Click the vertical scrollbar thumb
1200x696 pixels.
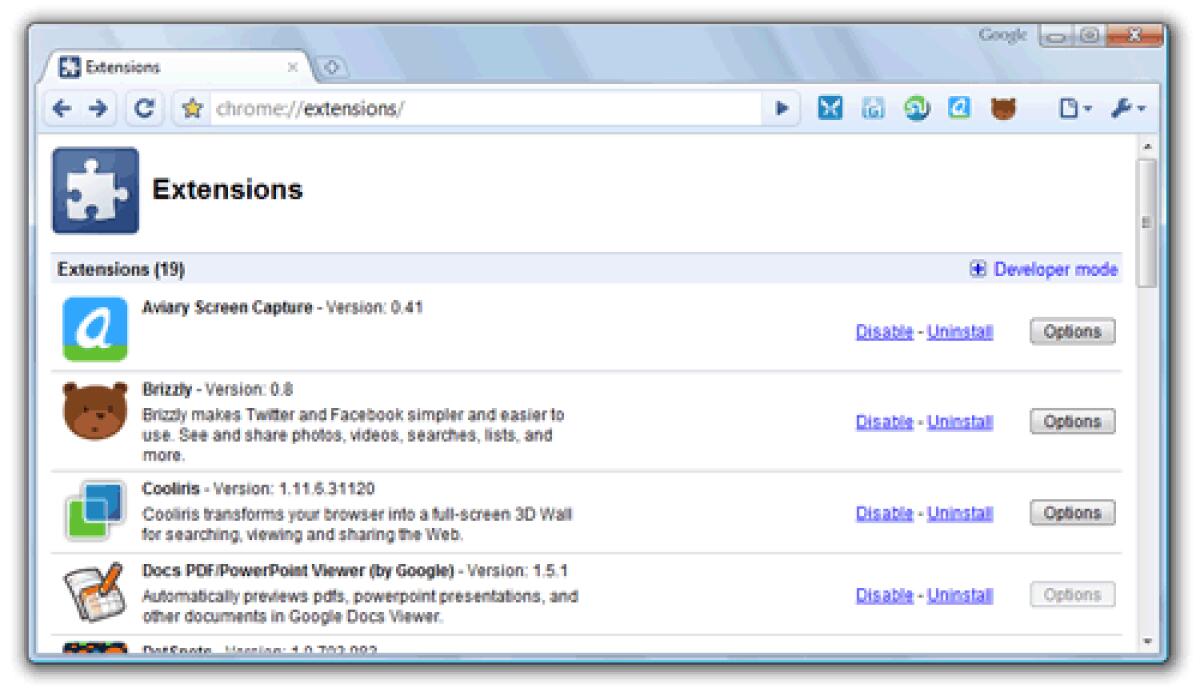1147,221
